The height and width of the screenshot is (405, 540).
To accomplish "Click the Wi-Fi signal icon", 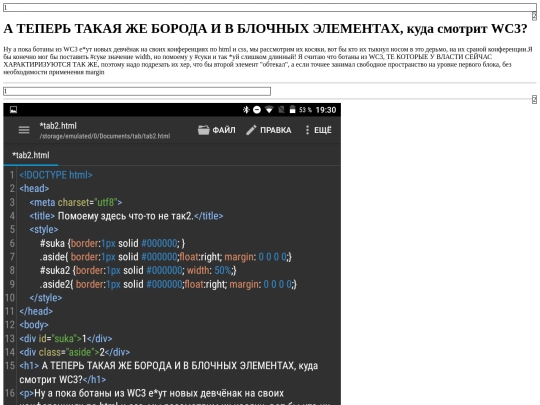I will [x=269, y=110].
